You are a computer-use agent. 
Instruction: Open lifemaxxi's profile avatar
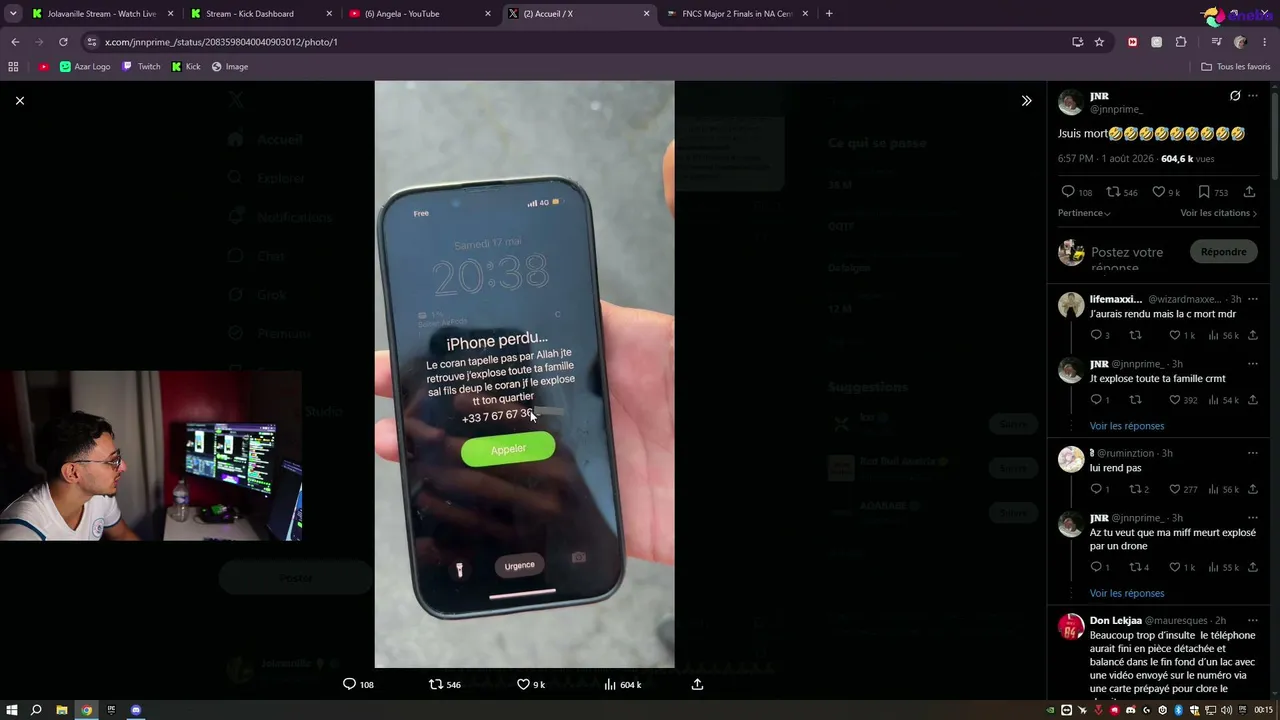[x=1071, y=305]
